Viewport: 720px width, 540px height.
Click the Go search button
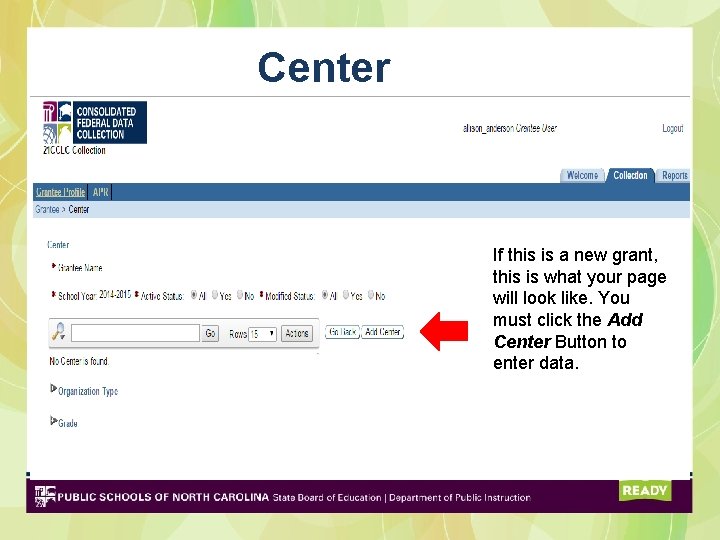tap(210, 333)
